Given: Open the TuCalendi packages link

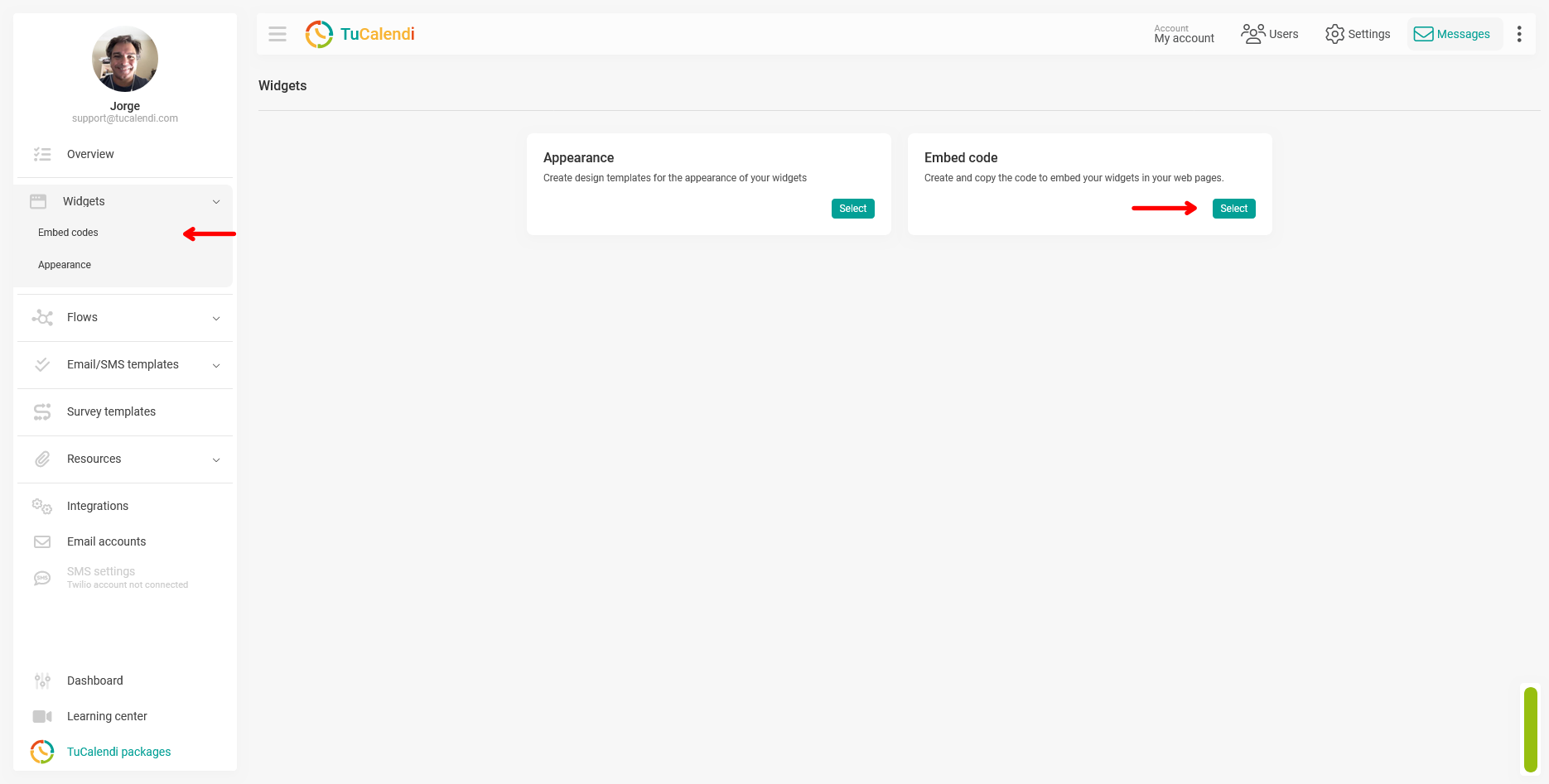Looking at the screenshot, I should point(118,752).
